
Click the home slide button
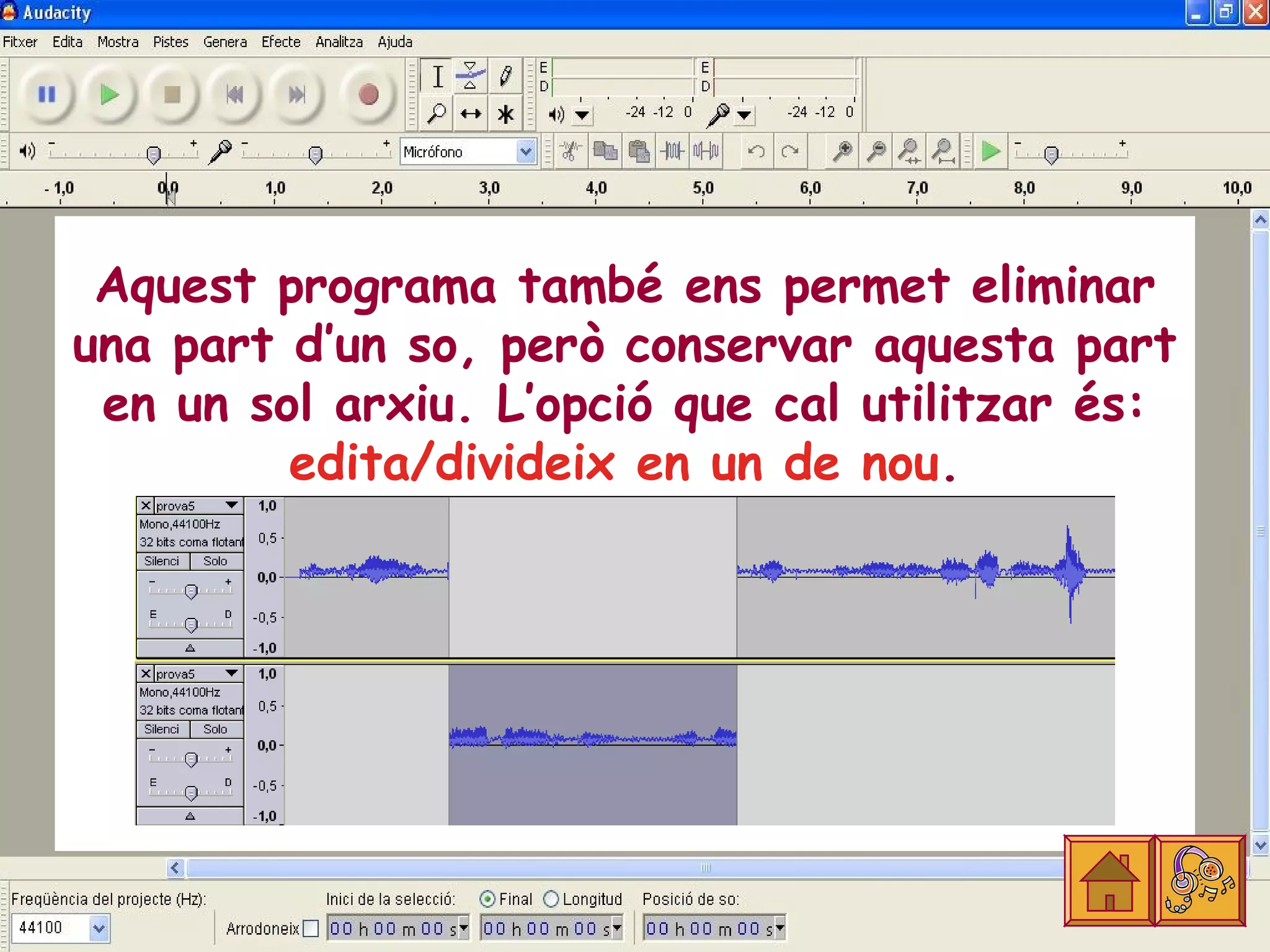(1109, 881)
